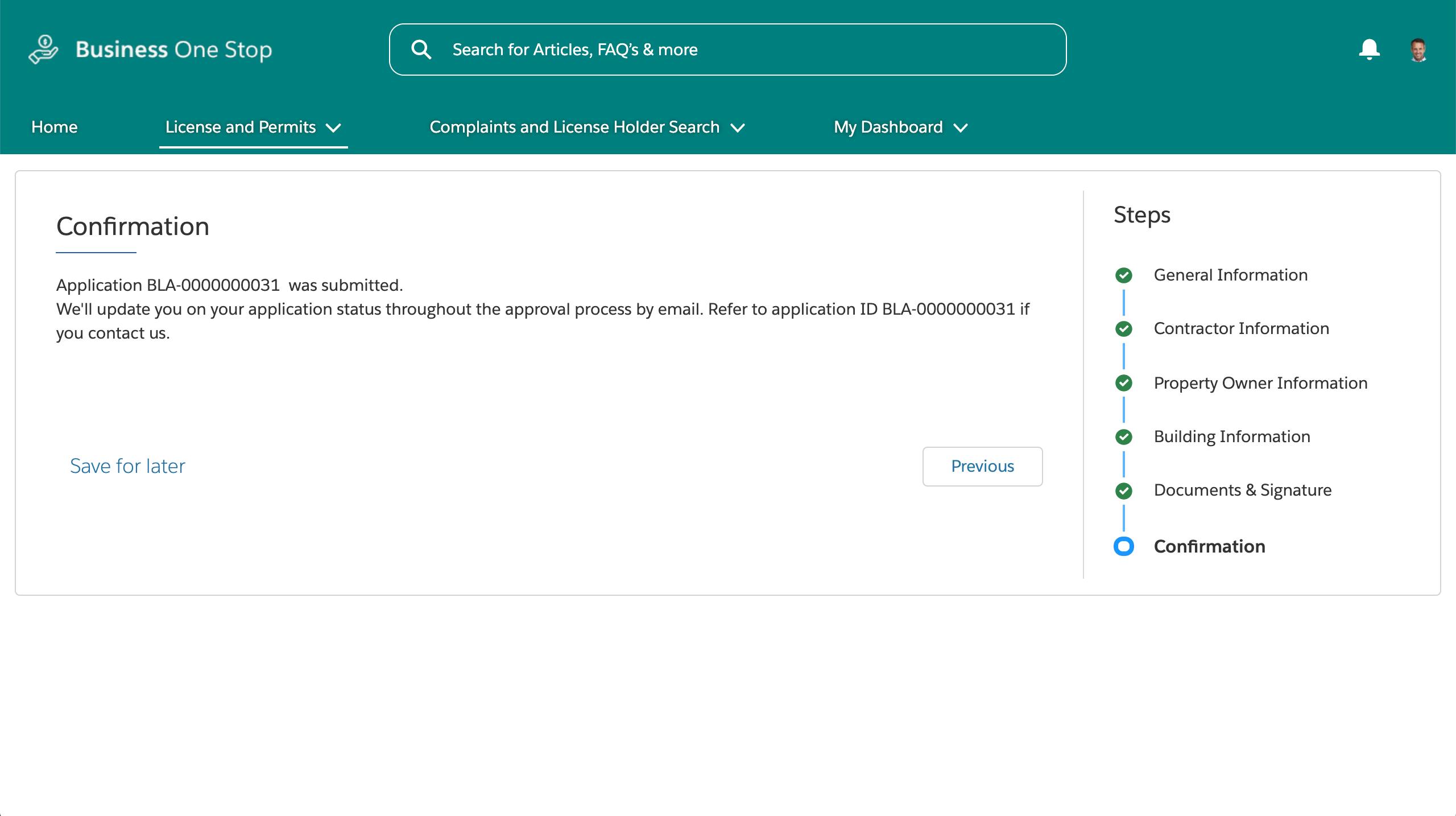Focus the articles and FAQ search field

coord(739,50)
